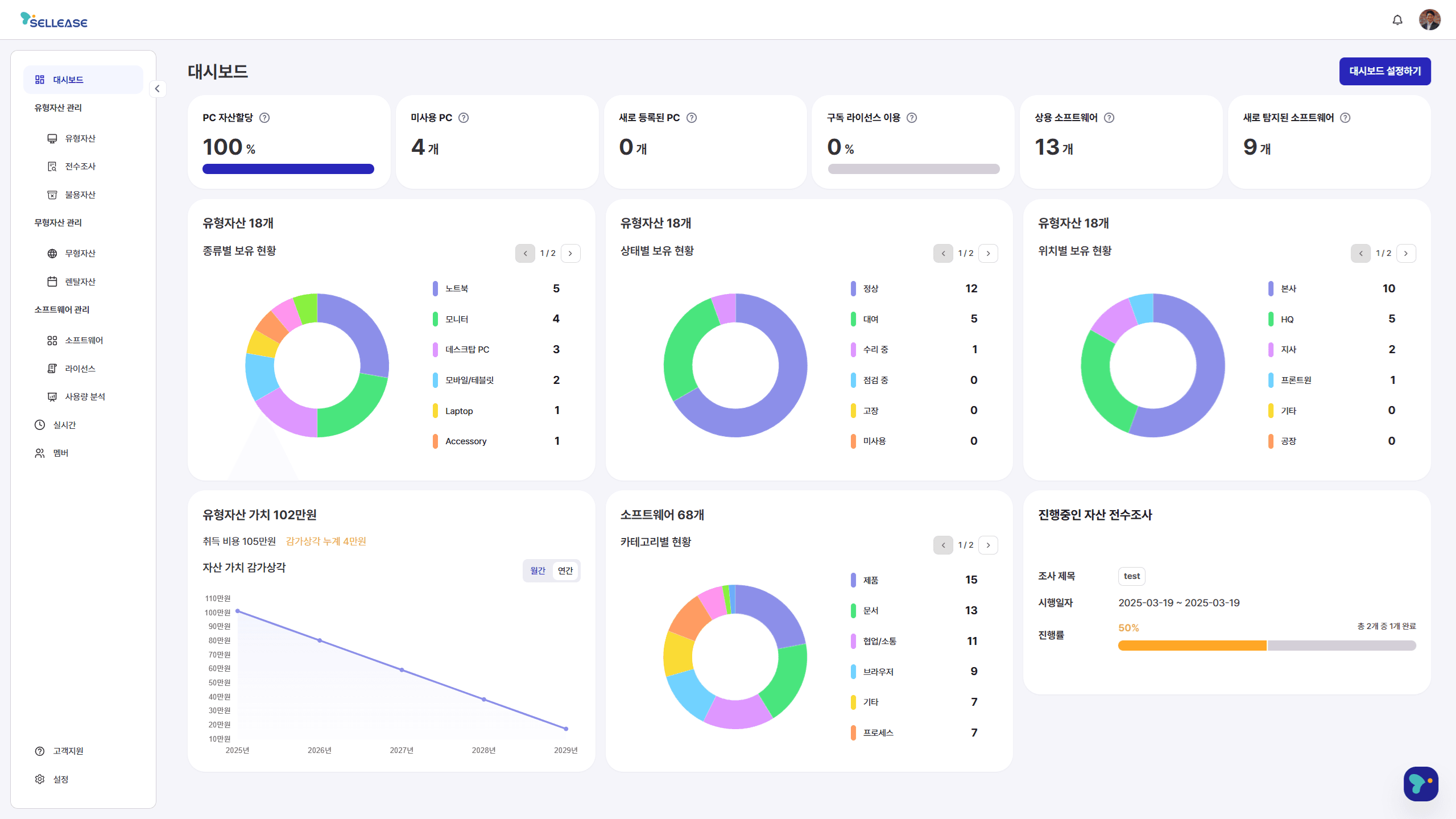Switch depreciation chart to 연간
The image size is (1456, 819).
[565, 570]
